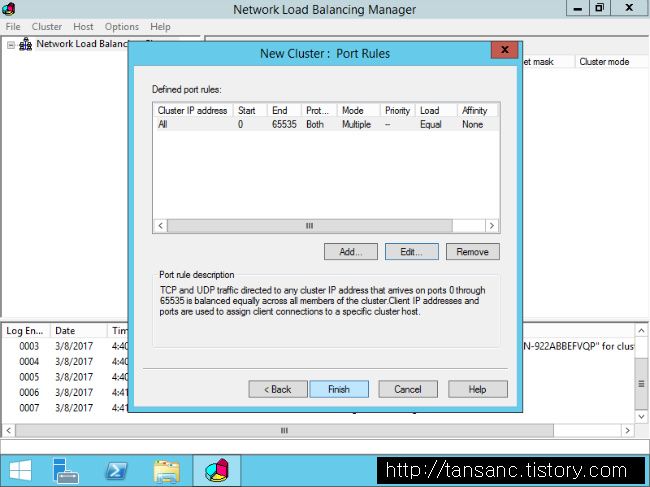Click the '65535' end port cell
650x487 pixels.
(284, 124)
